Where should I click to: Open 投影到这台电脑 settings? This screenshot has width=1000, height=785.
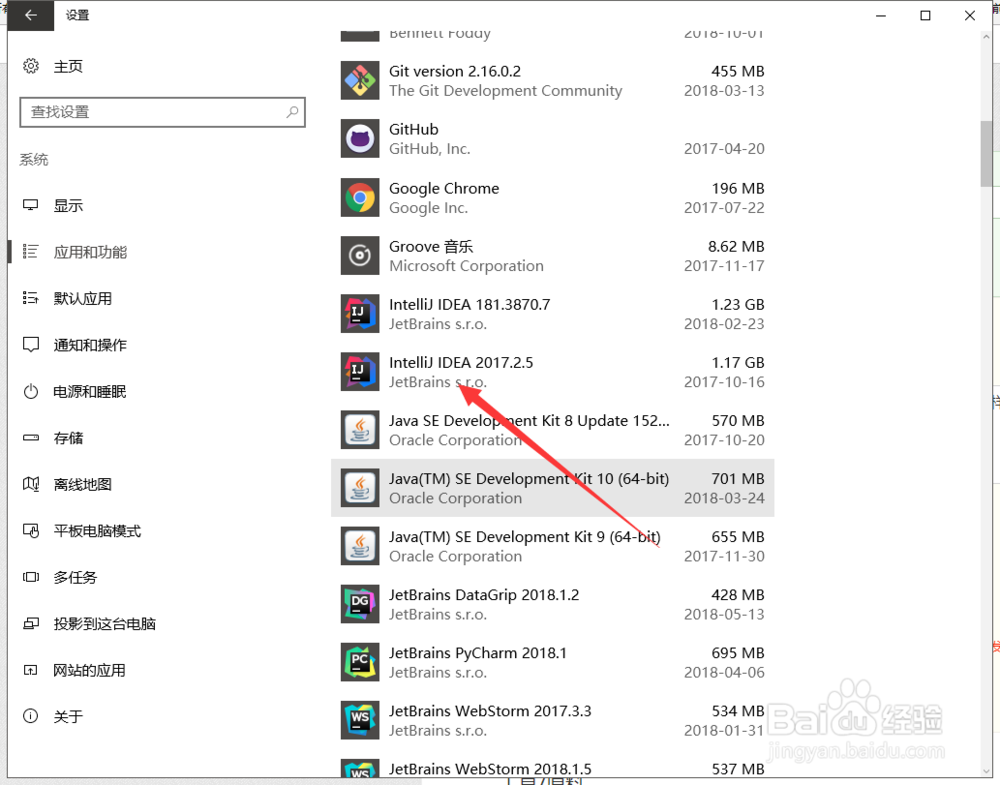tap(105, 624)
